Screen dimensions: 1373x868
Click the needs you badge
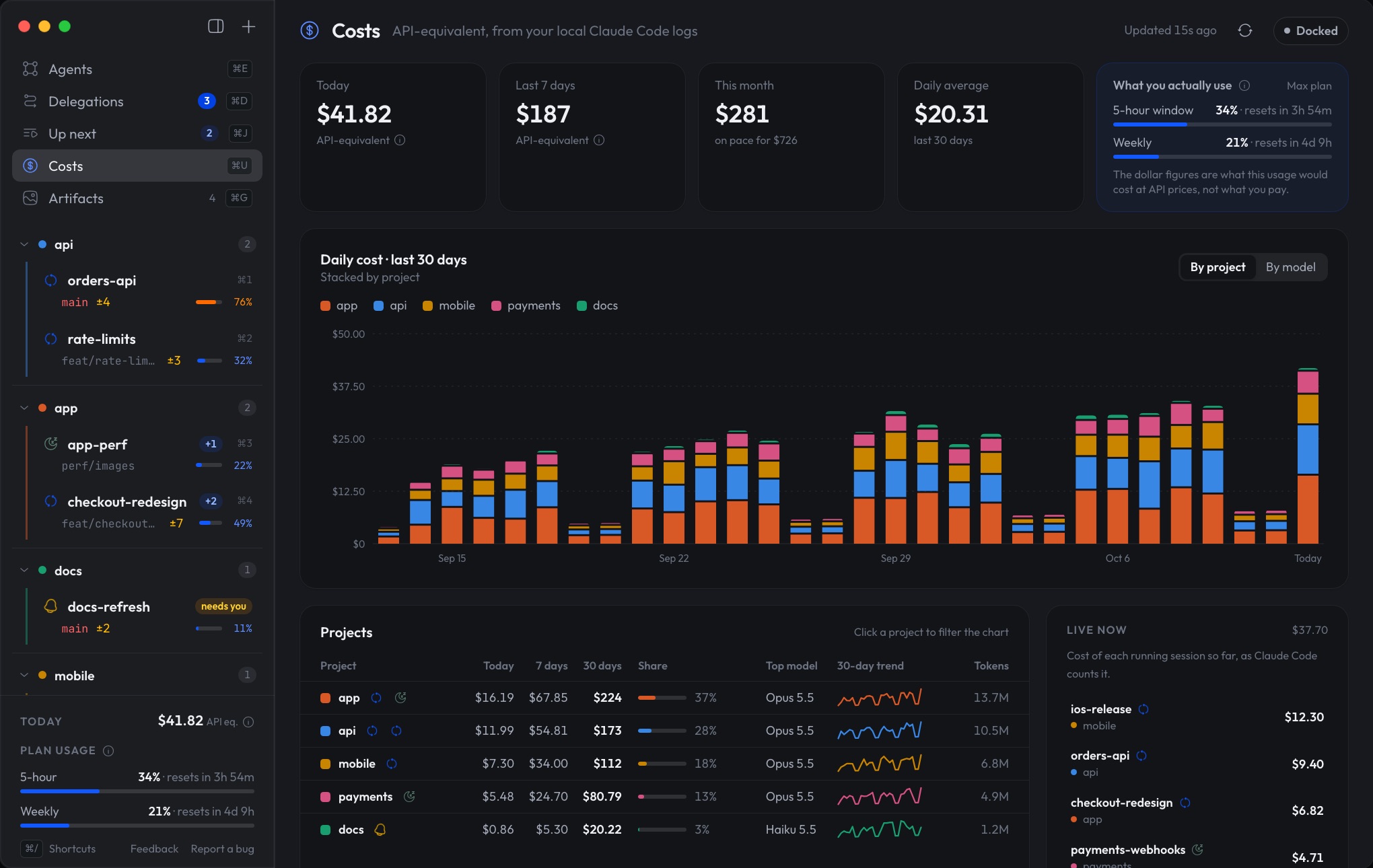tap(223, 606)
